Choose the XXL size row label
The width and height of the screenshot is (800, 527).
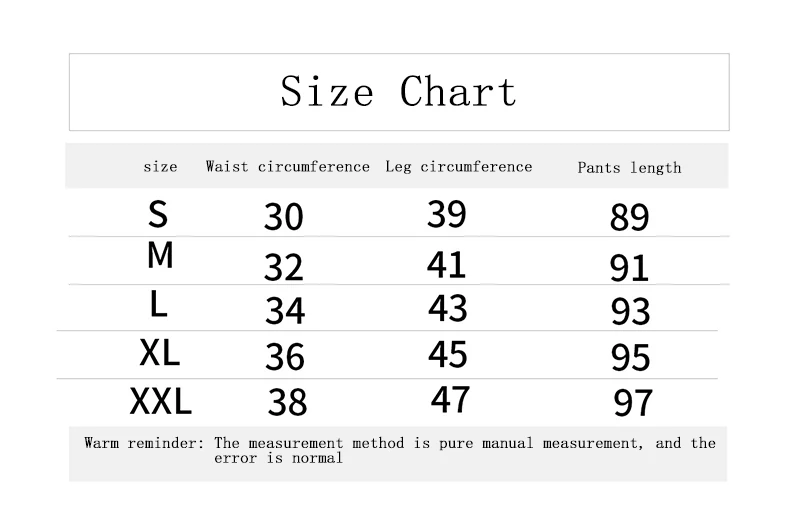(160, 402)
